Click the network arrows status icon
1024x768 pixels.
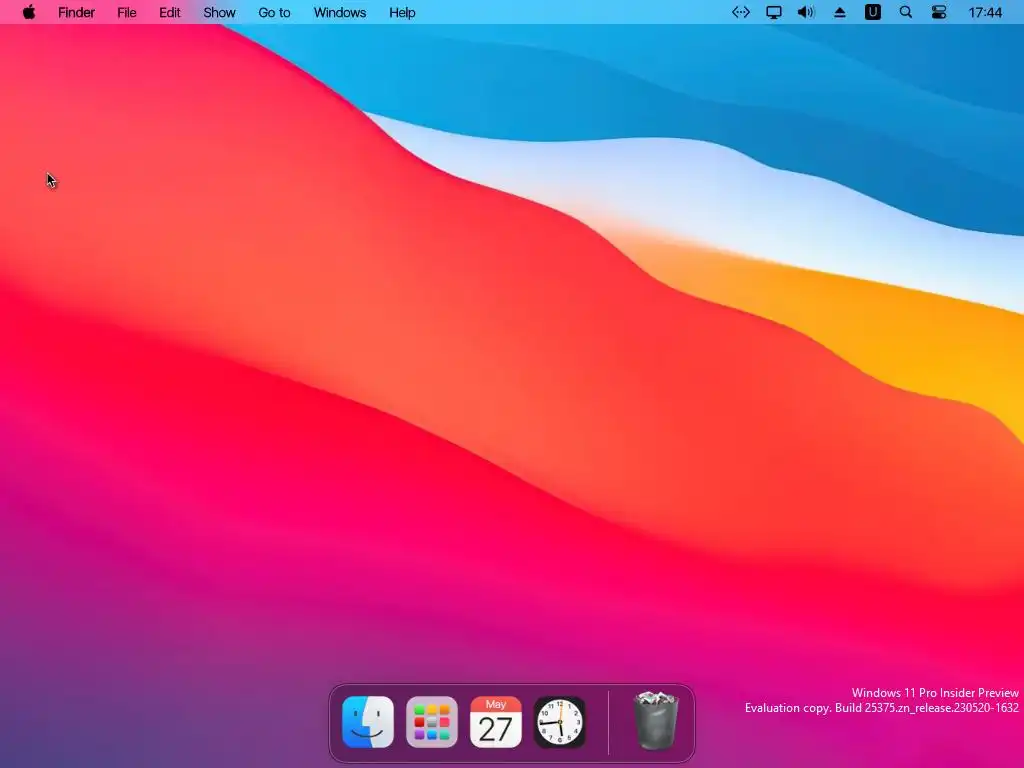coord(741,12)
